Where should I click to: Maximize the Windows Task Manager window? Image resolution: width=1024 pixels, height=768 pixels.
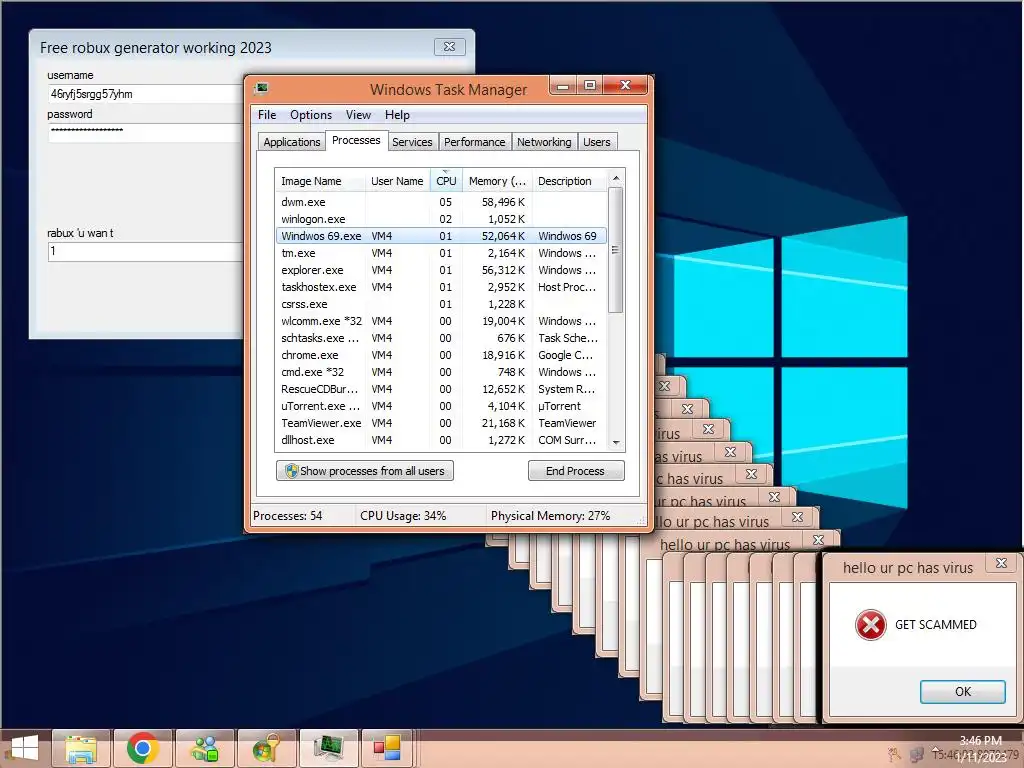590,85
